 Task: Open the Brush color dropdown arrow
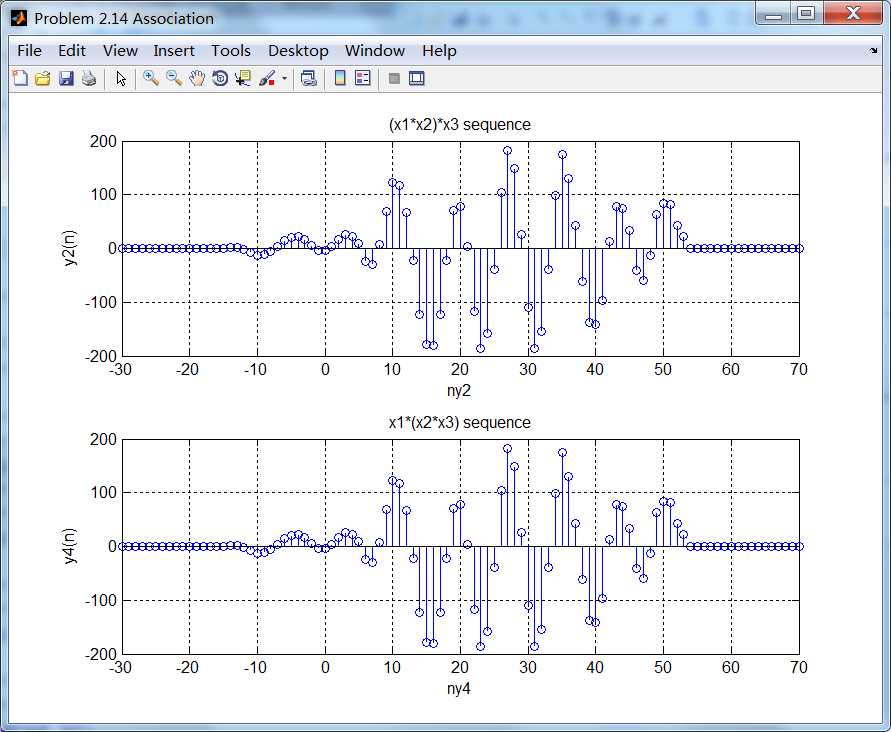[x=284, y=78]
